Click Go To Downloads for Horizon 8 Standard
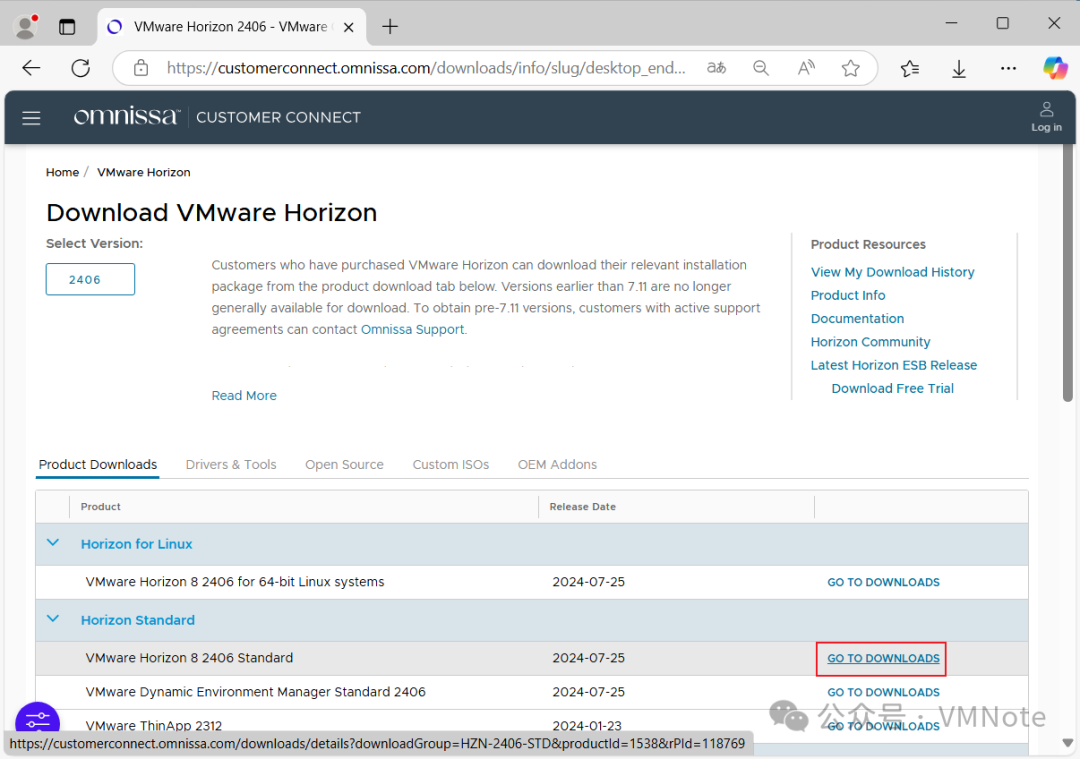The width and height of the screenshot is (1080, 759). pos(883,658)
